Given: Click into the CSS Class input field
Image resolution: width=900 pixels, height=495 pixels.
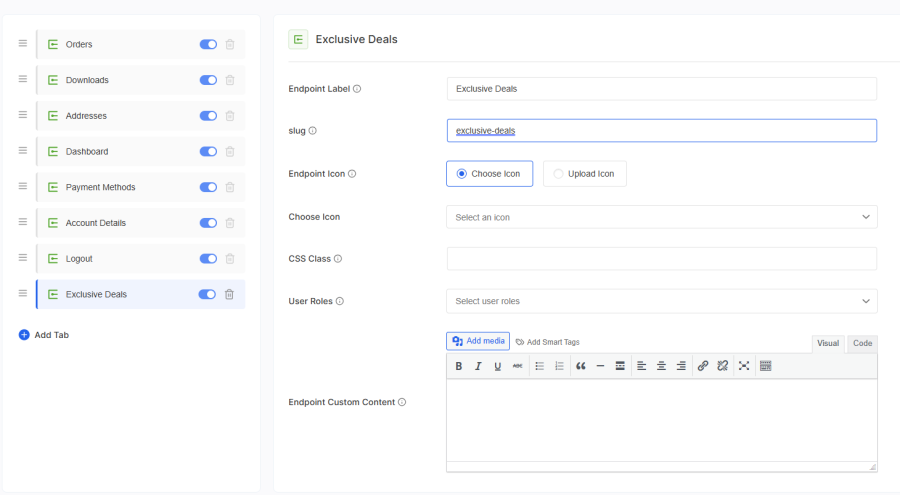Looking at the screenshot, I should pos(661,259).
